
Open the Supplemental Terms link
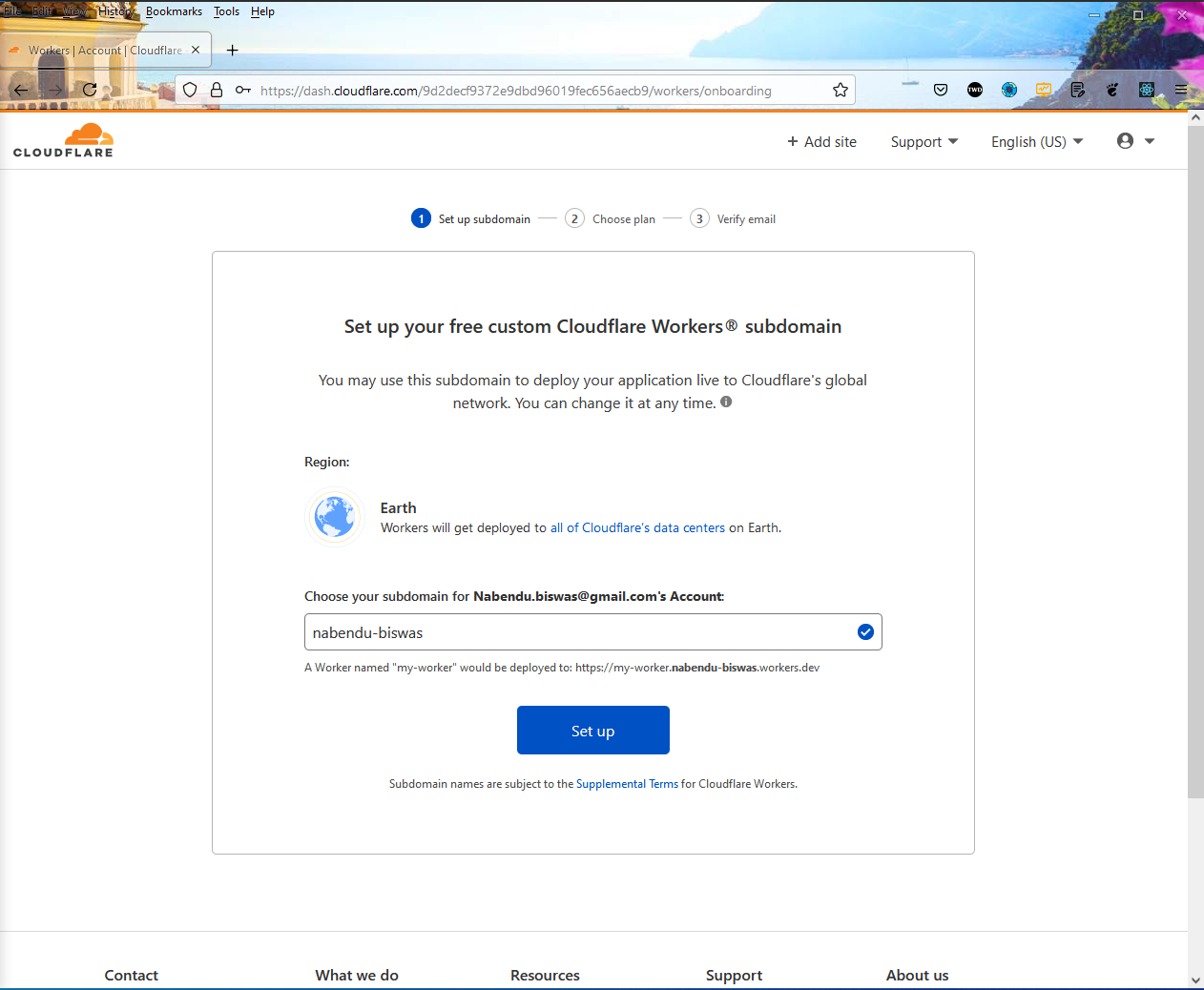[627, 784]
